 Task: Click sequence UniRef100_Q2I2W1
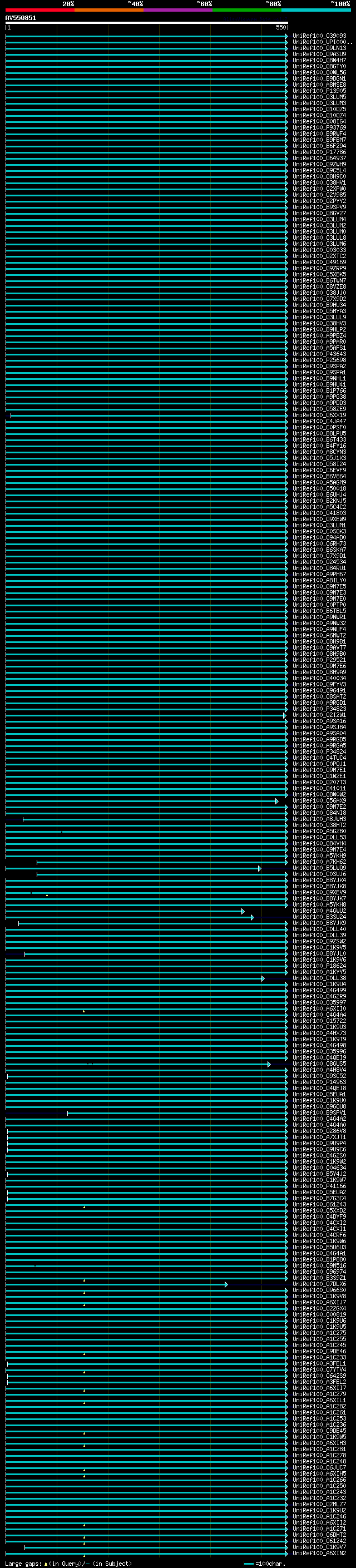(x=319, y=715)
